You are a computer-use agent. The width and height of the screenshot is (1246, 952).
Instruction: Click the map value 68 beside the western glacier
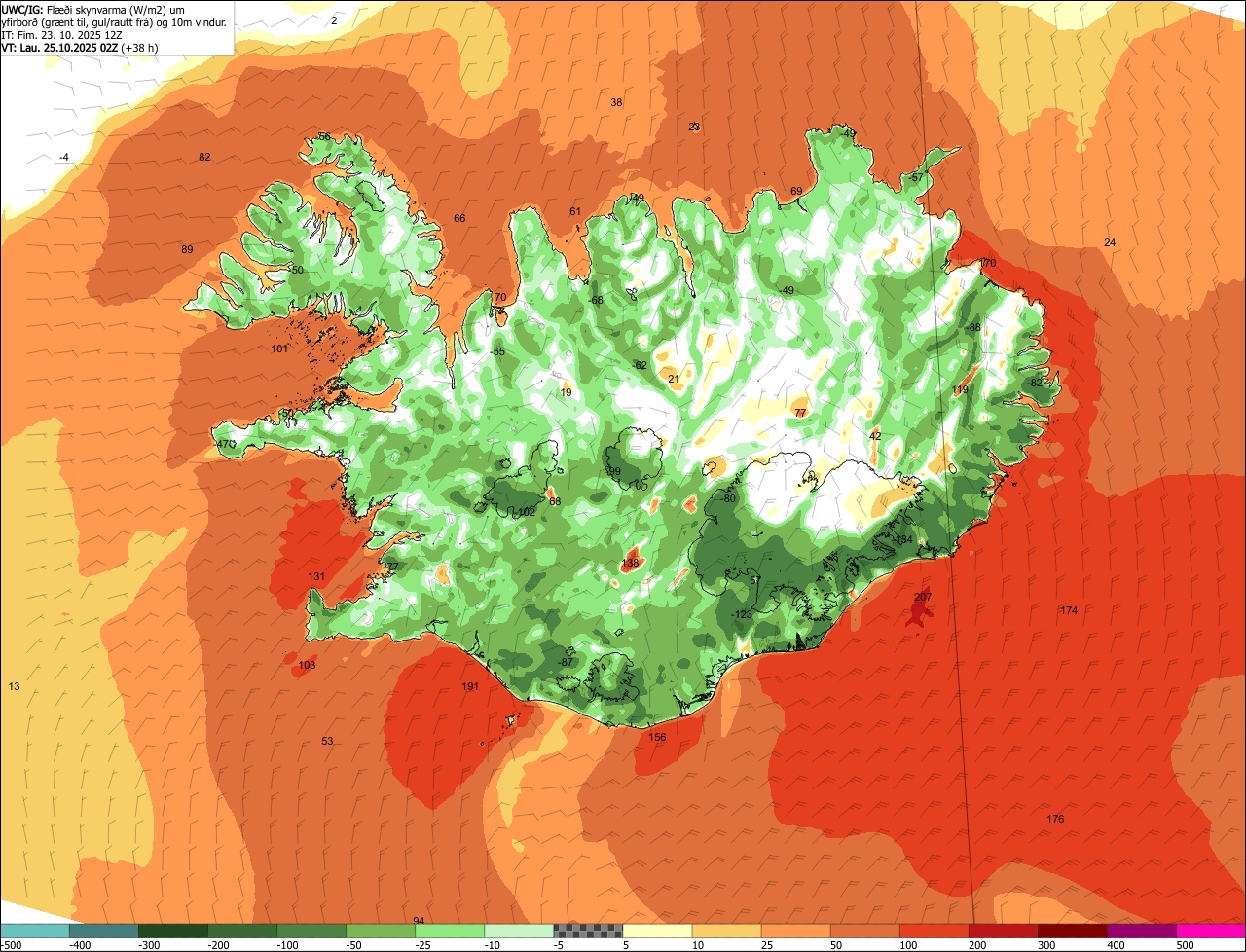pyautogui.click(x=555, y=501)
